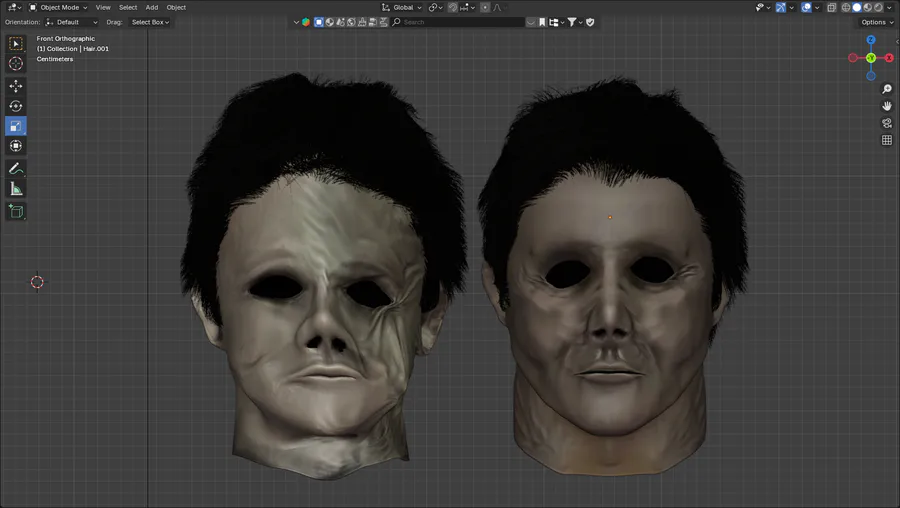Select the Measure tool
900x508 pixels.
coord(15,189)
